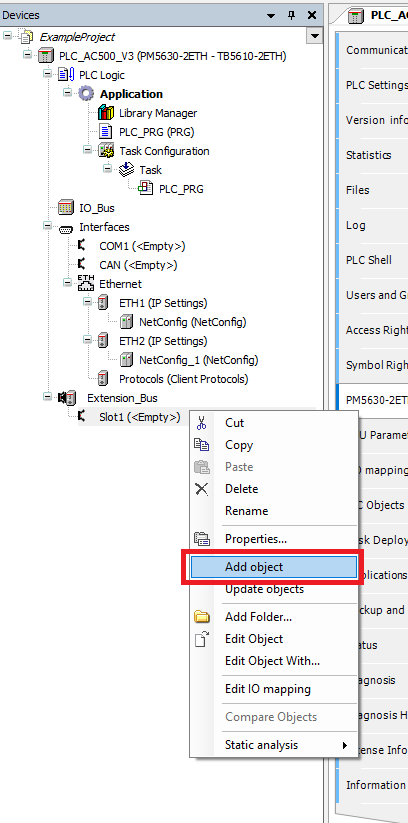Click the Ethernet ETH network icon
408x823 pixels.
pyautogui.click(x=86, y=283)
